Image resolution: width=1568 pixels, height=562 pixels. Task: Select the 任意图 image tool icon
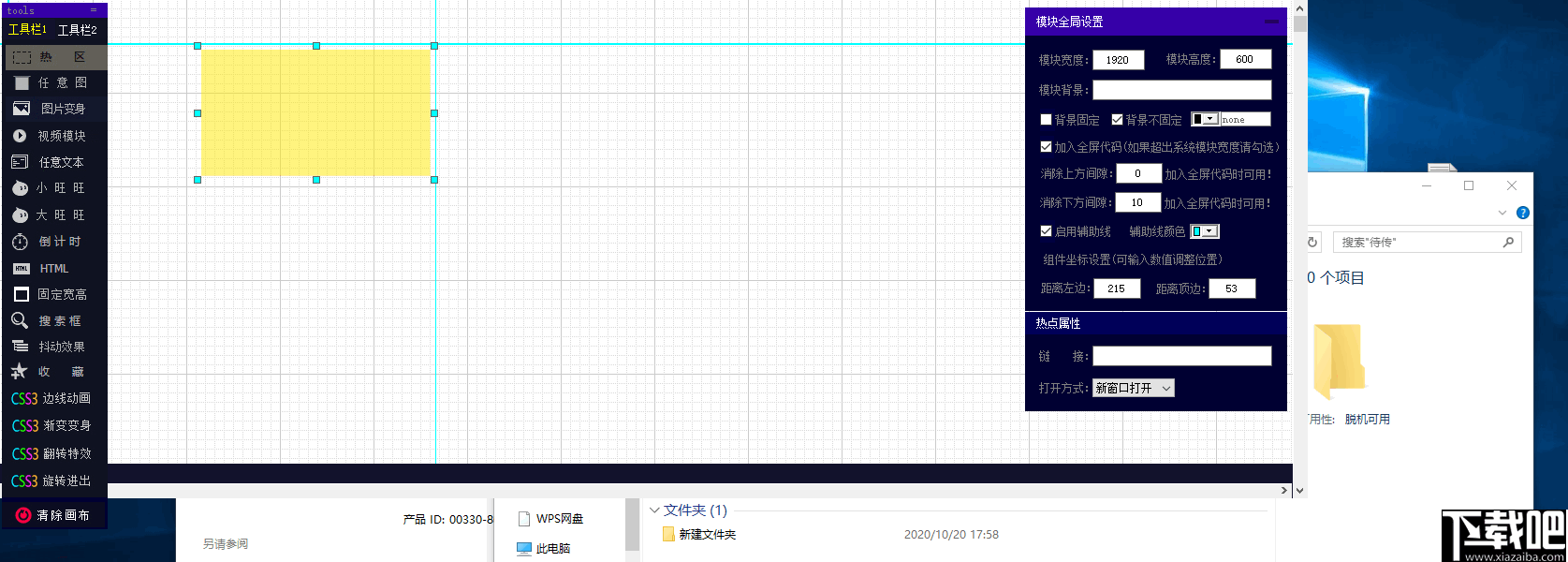pos(22,82)
